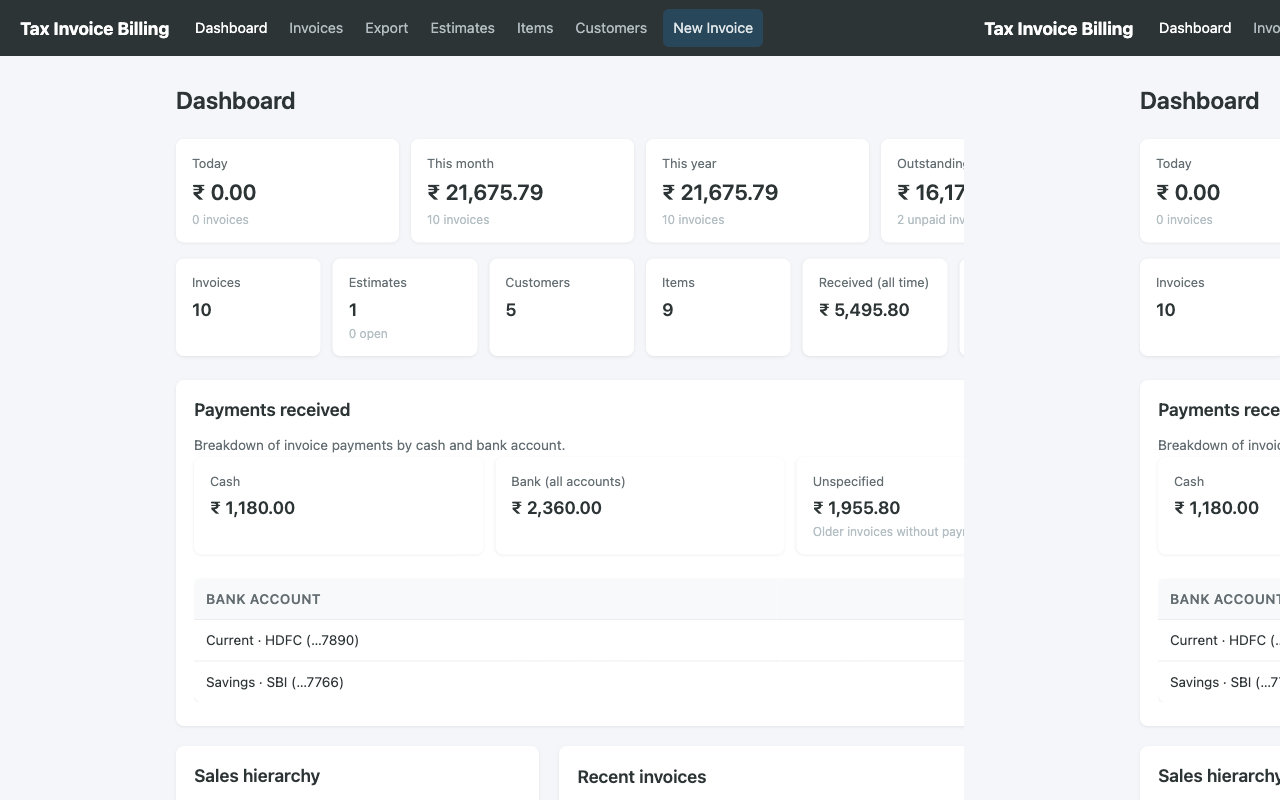This screenshot has width=1280, height=800.
Task: Select Current · HDFC row in right window
Action: (1219, 640)
